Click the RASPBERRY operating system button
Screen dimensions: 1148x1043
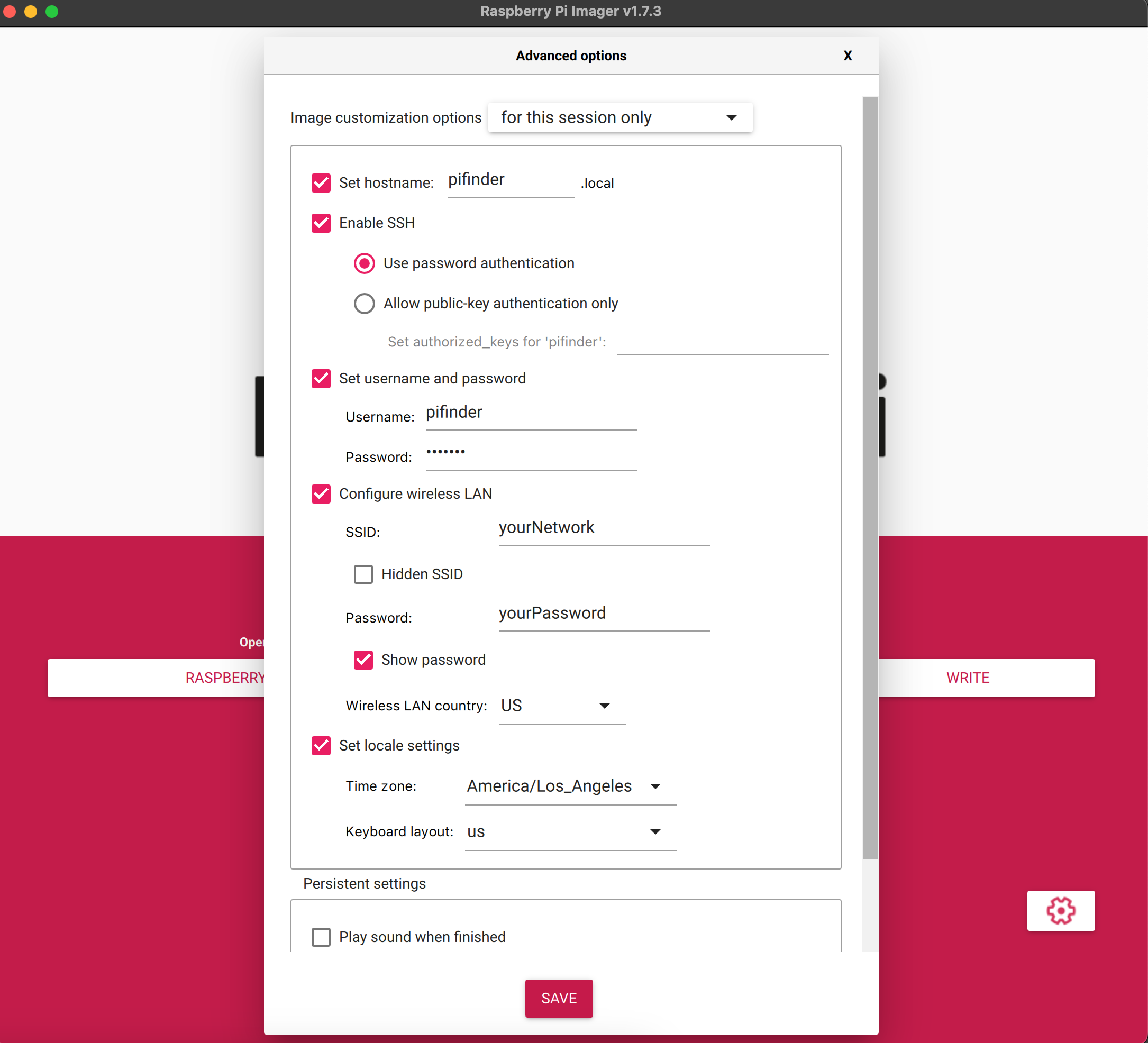pos(156,678)
